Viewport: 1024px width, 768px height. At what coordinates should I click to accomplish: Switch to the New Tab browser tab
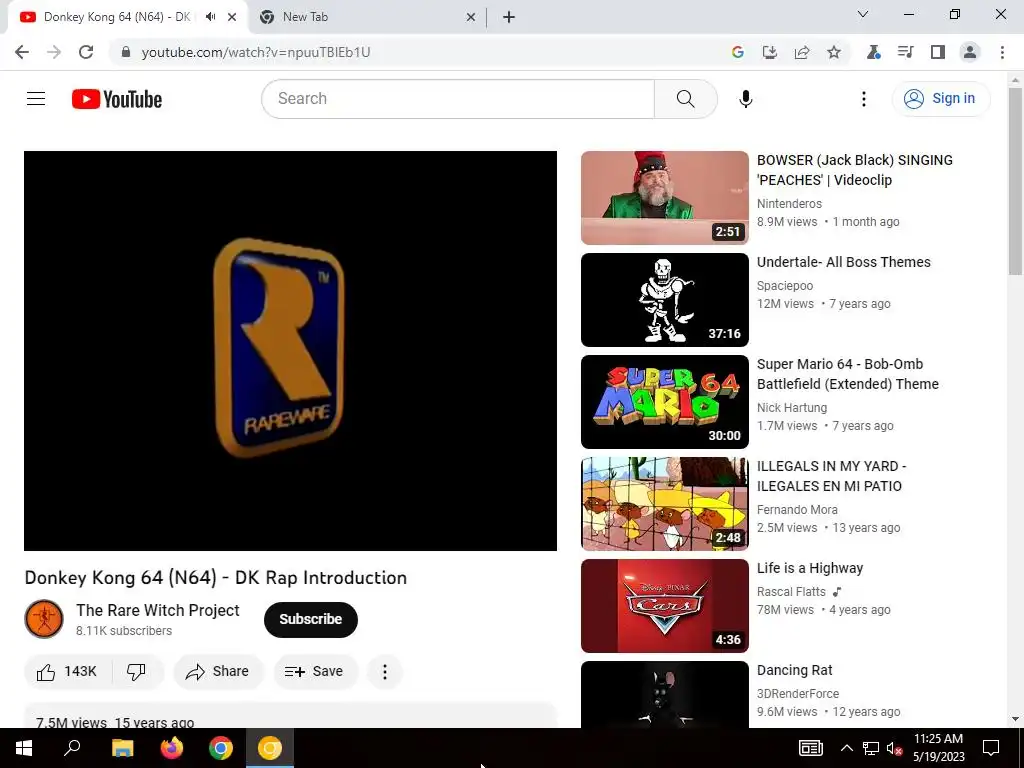click(367, 17)
